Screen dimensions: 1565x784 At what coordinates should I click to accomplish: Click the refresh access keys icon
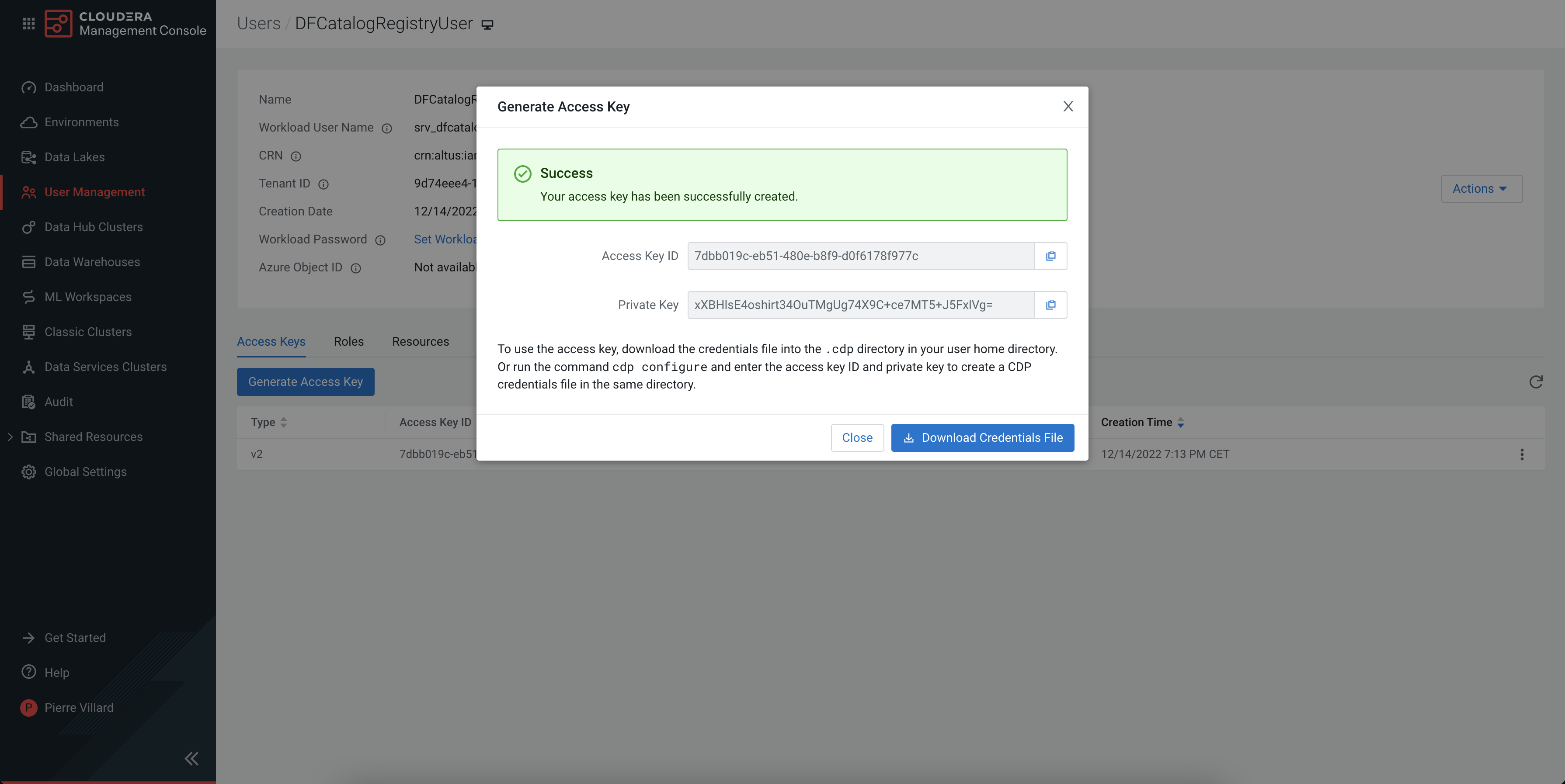pyautogui.click(x=1535, y=382)
